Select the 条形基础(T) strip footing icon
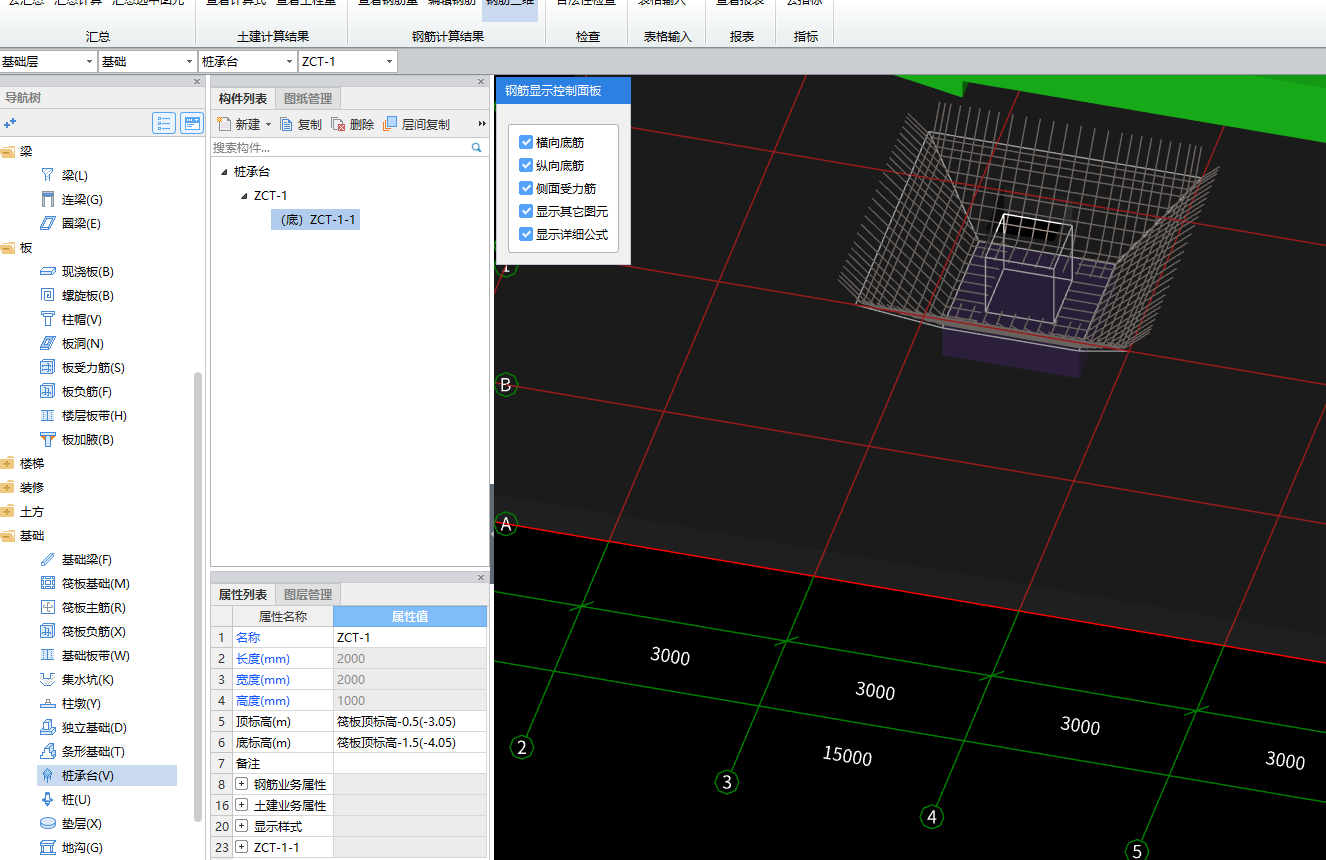Image resolution: width=1326 pixels, height=860 pixels. [x=47, y=751]
